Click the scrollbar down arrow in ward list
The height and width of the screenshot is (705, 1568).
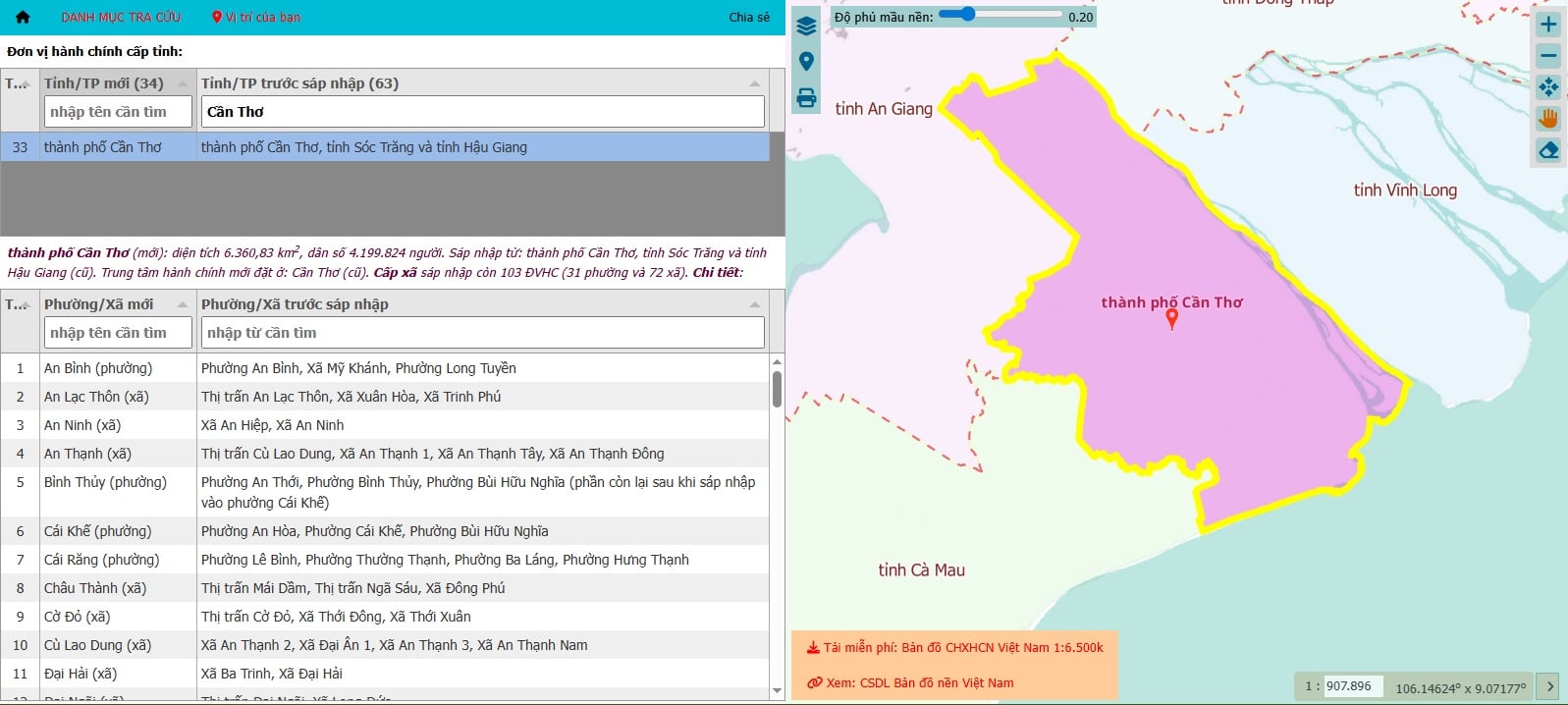pyautogui.click(x=777, y=691)
